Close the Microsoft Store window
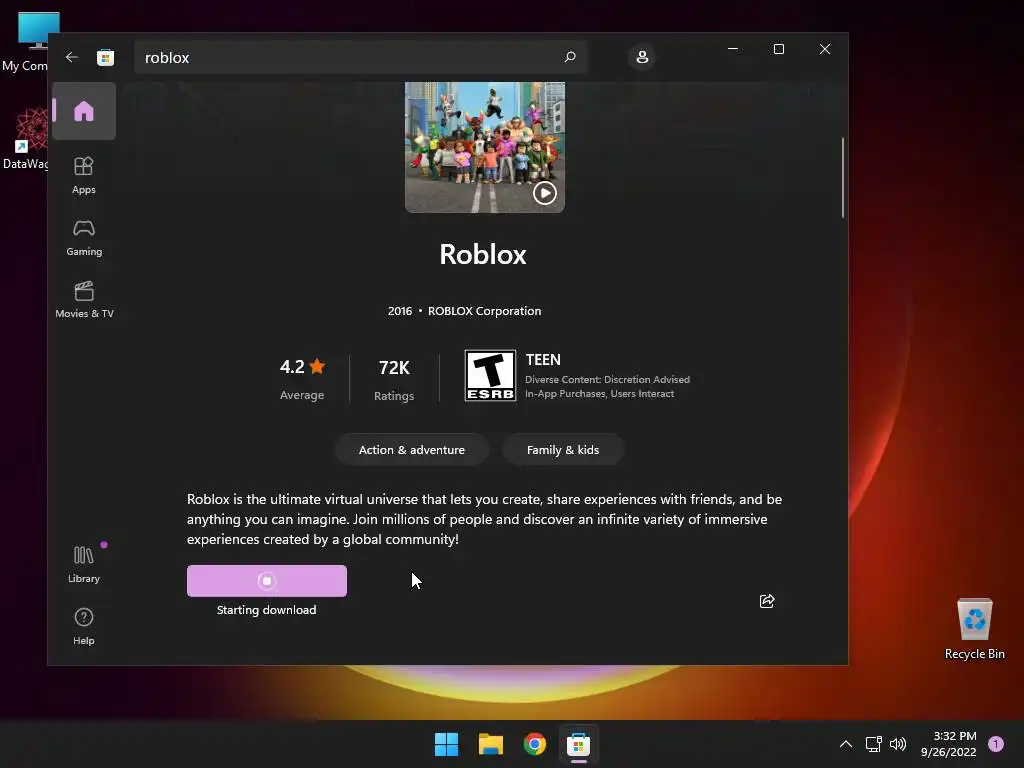The height and width of the screenshot is (768, 1024). point(825,49)
